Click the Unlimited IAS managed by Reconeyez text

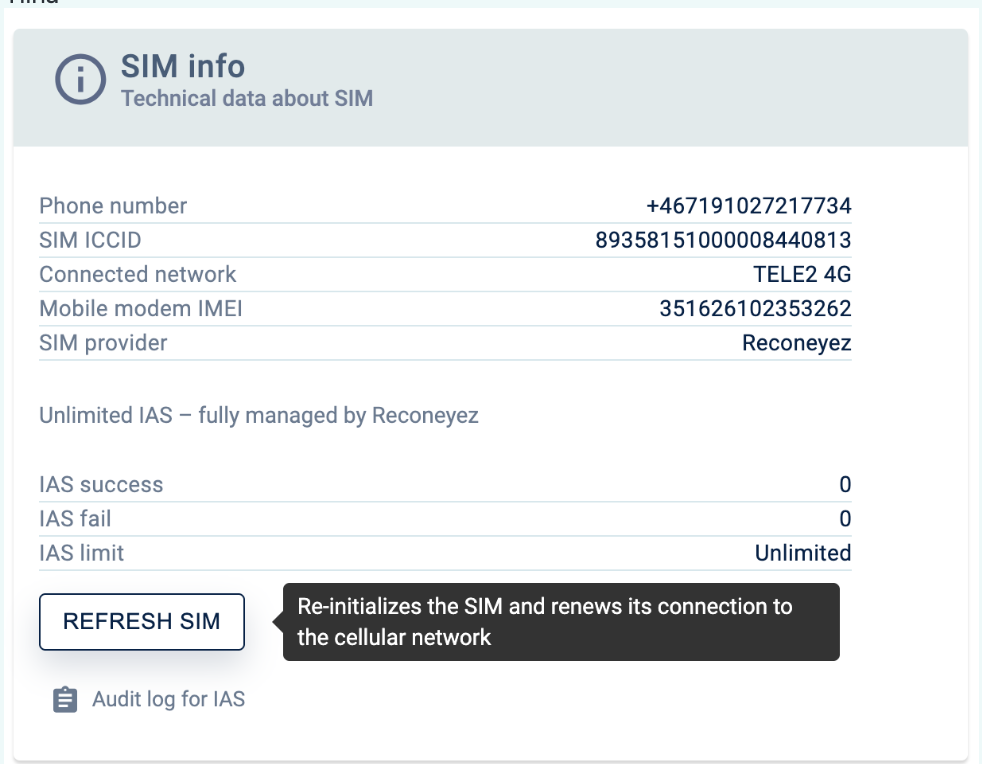pos(259,415)
